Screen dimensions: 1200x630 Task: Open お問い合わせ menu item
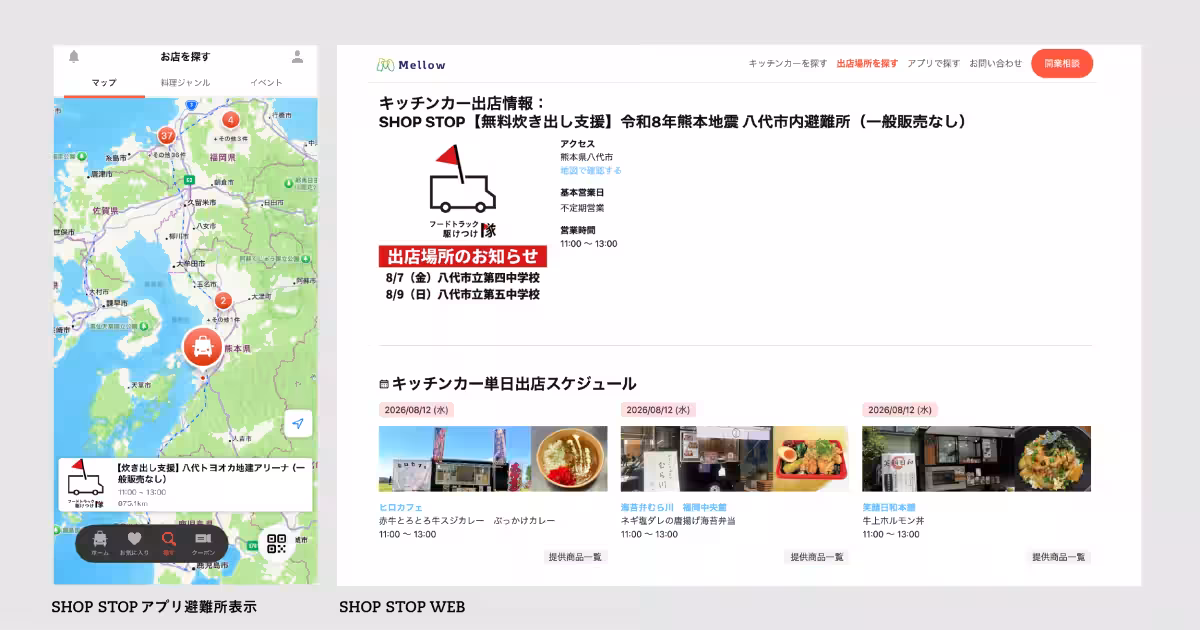(x=995, y=63)
